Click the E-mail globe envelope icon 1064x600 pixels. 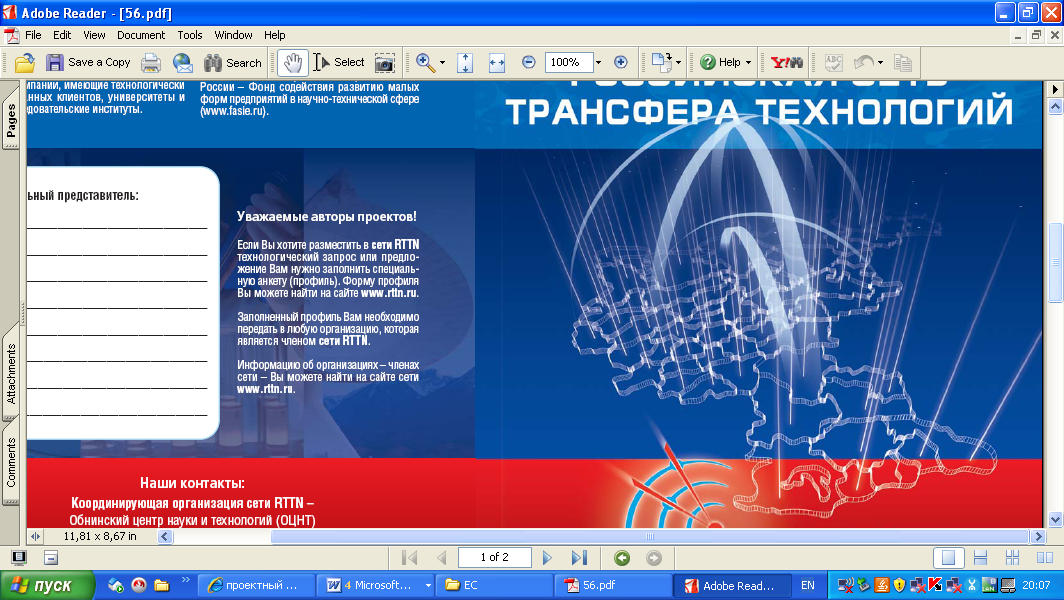pos(183,62)
